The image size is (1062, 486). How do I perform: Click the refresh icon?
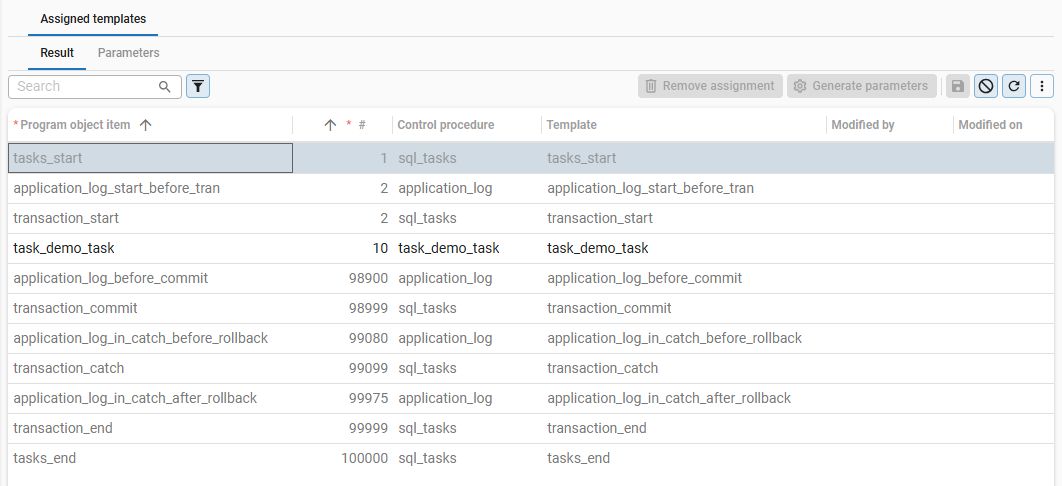[x=1014, y=86]
